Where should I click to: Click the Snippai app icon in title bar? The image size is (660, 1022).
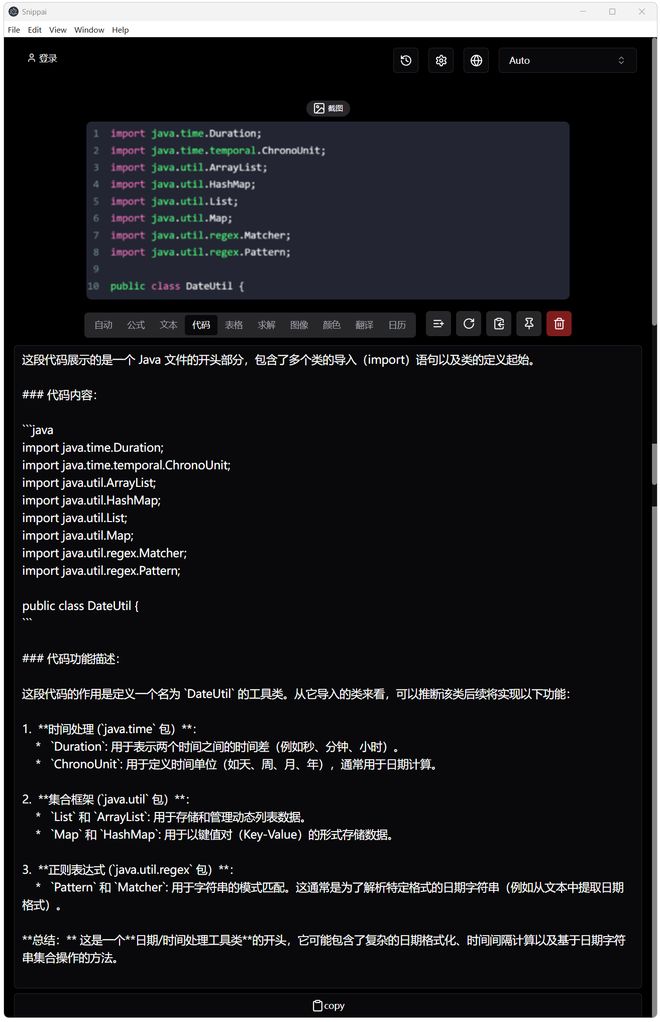pos(13,12)
